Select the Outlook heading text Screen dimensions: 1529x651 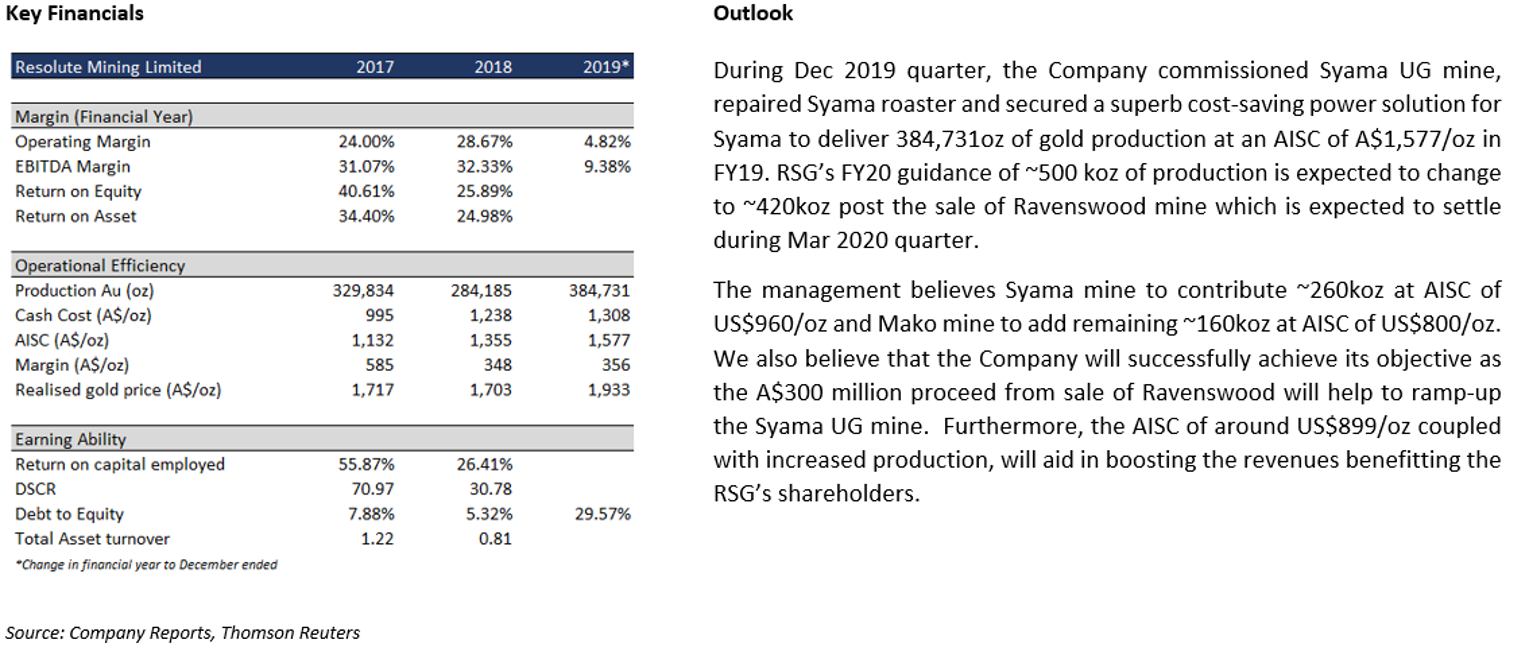tap(753, 14)
